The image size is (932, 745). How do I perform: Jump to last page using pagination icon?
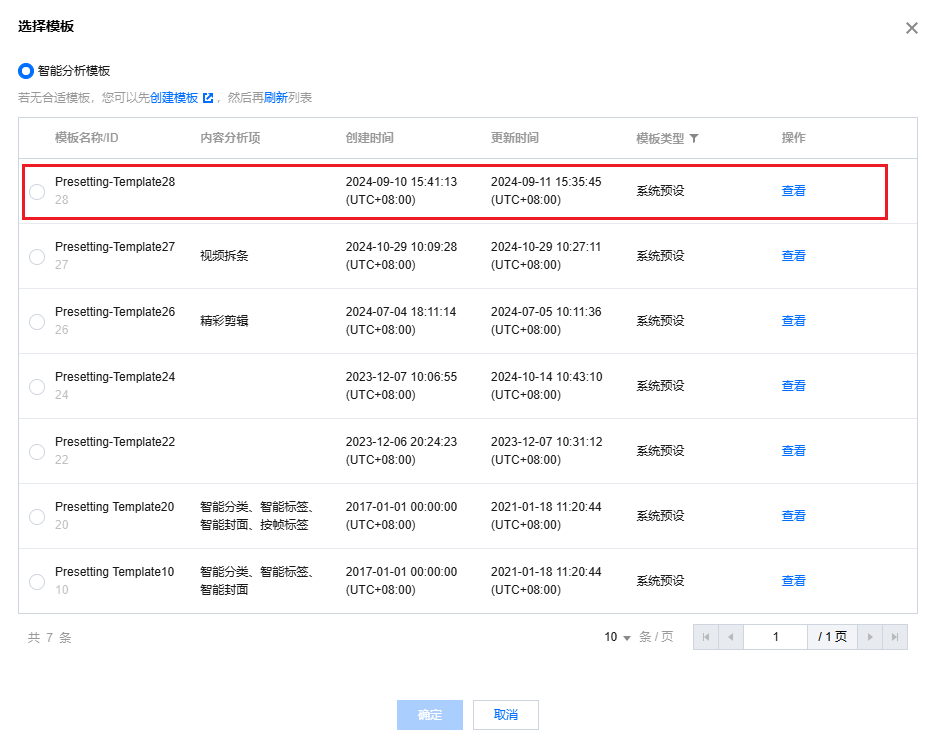coord(895,637)
